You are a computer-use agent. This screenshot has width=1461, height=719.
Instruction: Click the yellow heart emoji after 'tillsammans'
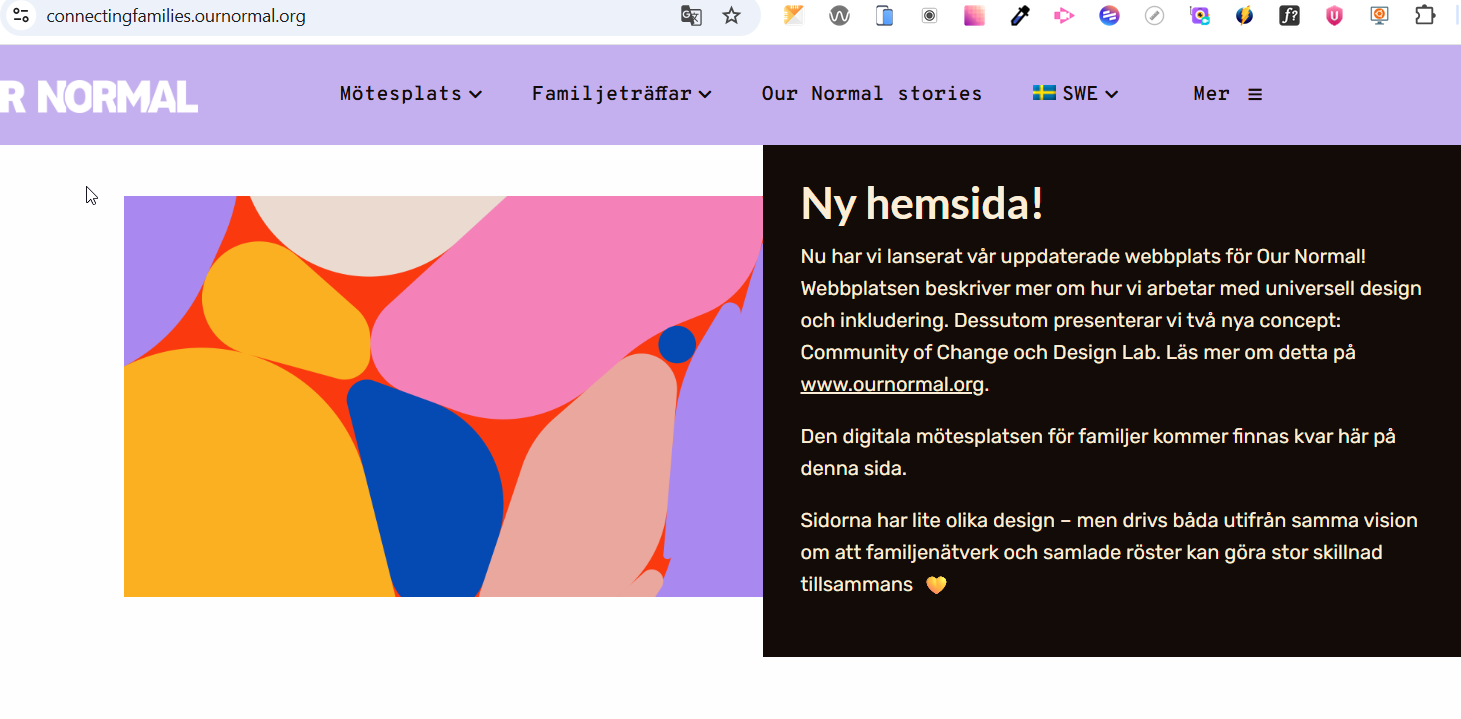[x=936, y=585]
